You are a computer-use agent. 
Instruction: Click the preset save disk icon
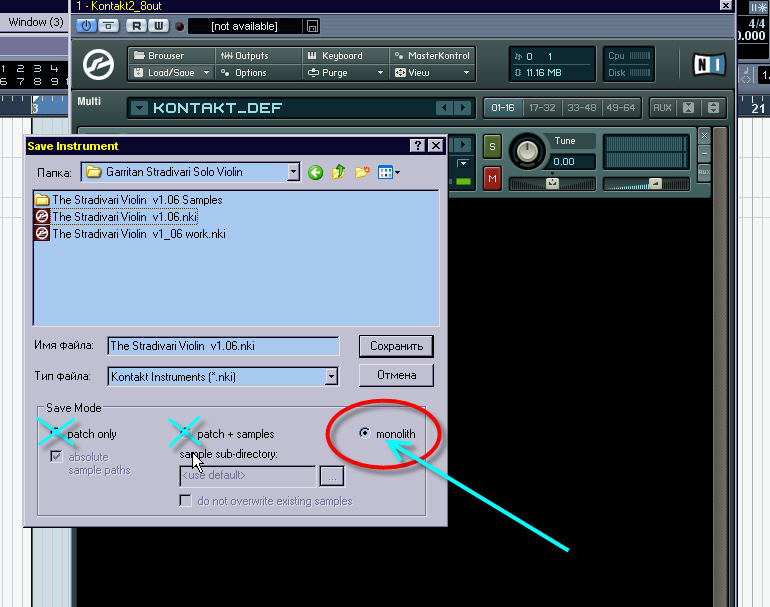point(312,26)
